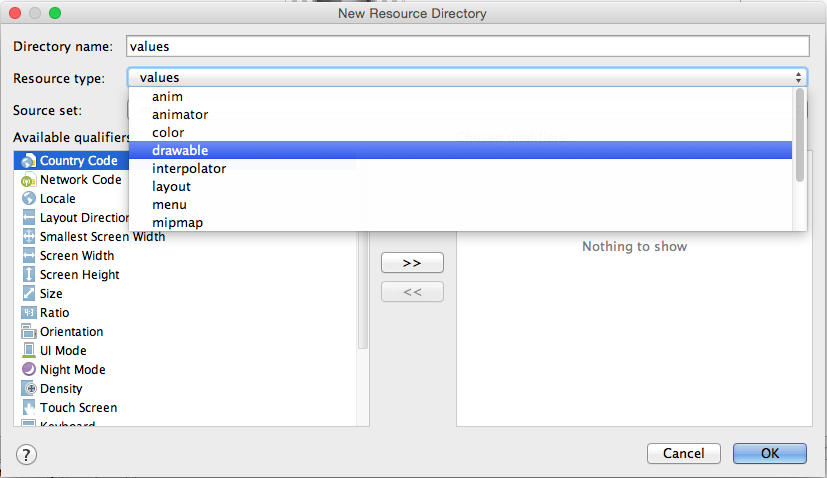Select Screen Height qualifier label
This screenshot has height=478, width=827.
coord(80,275)
